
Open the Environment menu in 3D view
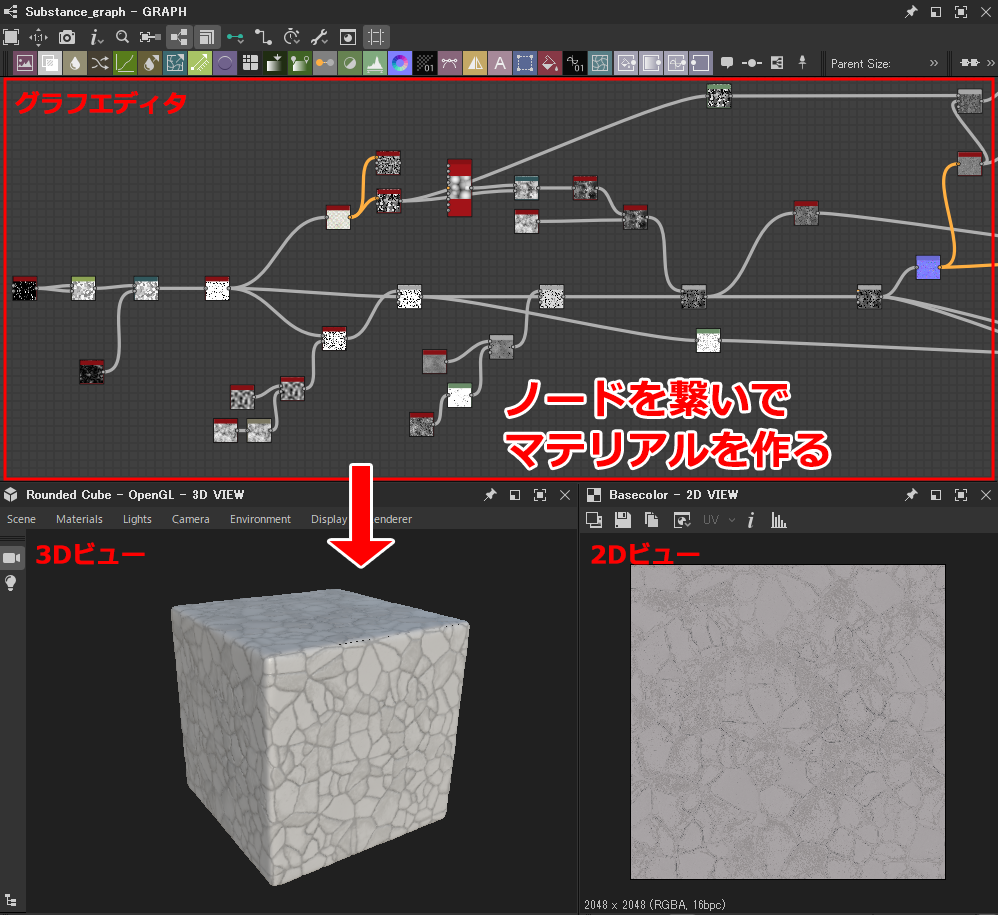coord(260,519)
